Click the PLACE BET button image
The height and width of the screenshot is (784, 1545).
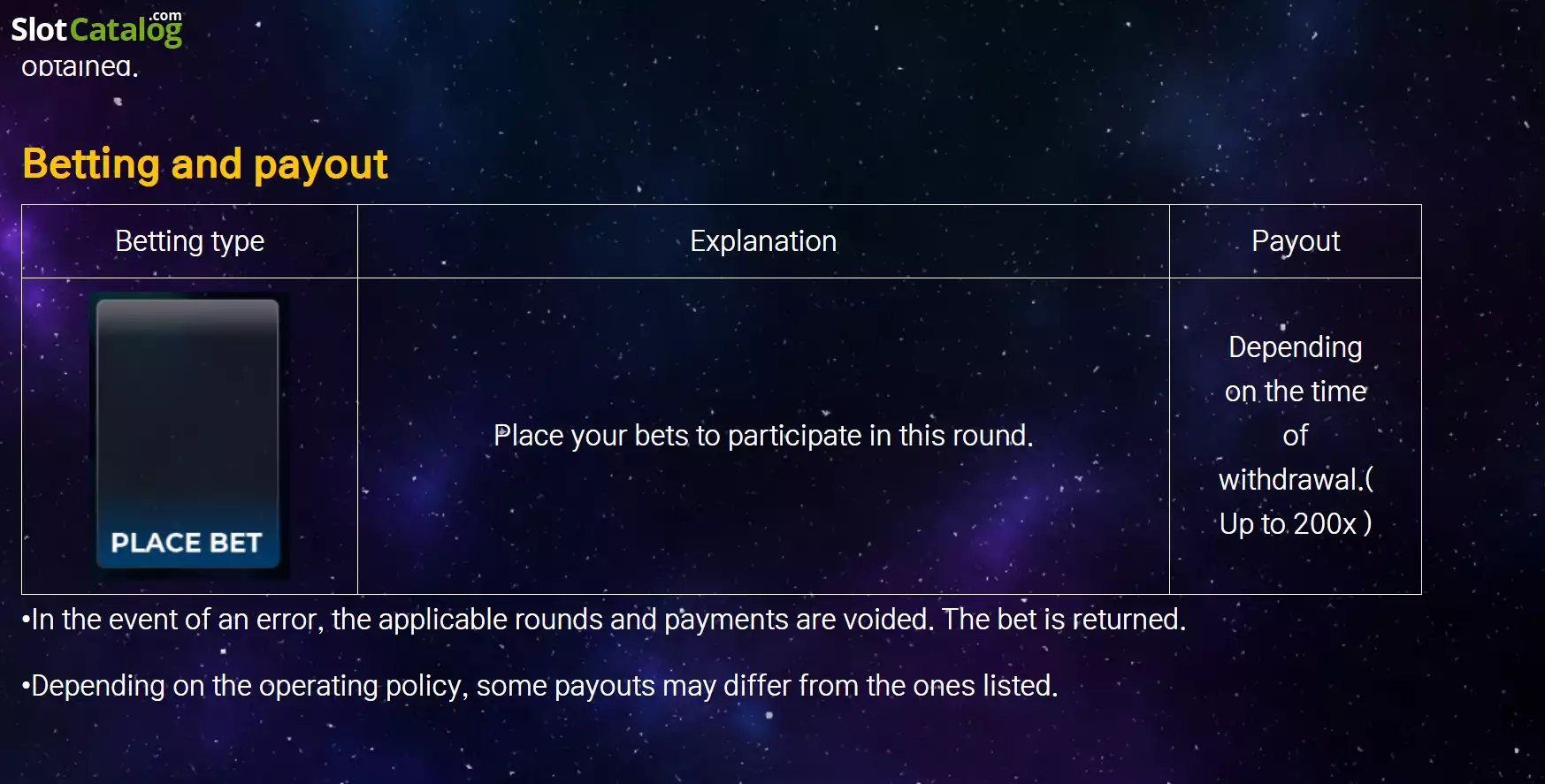[x=188, y=435]
